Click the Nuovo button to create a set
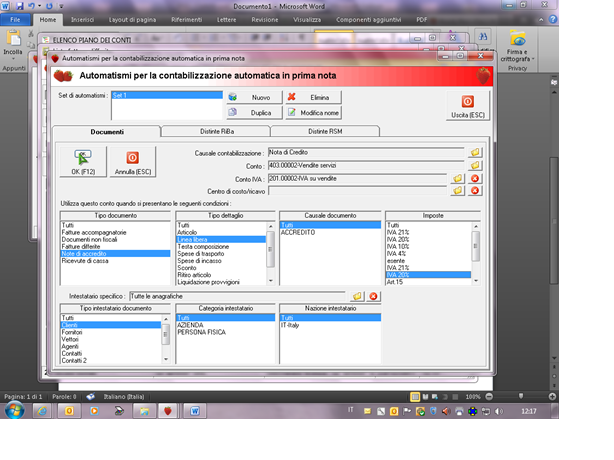This screenshot has width=614, height=460. 255,97
